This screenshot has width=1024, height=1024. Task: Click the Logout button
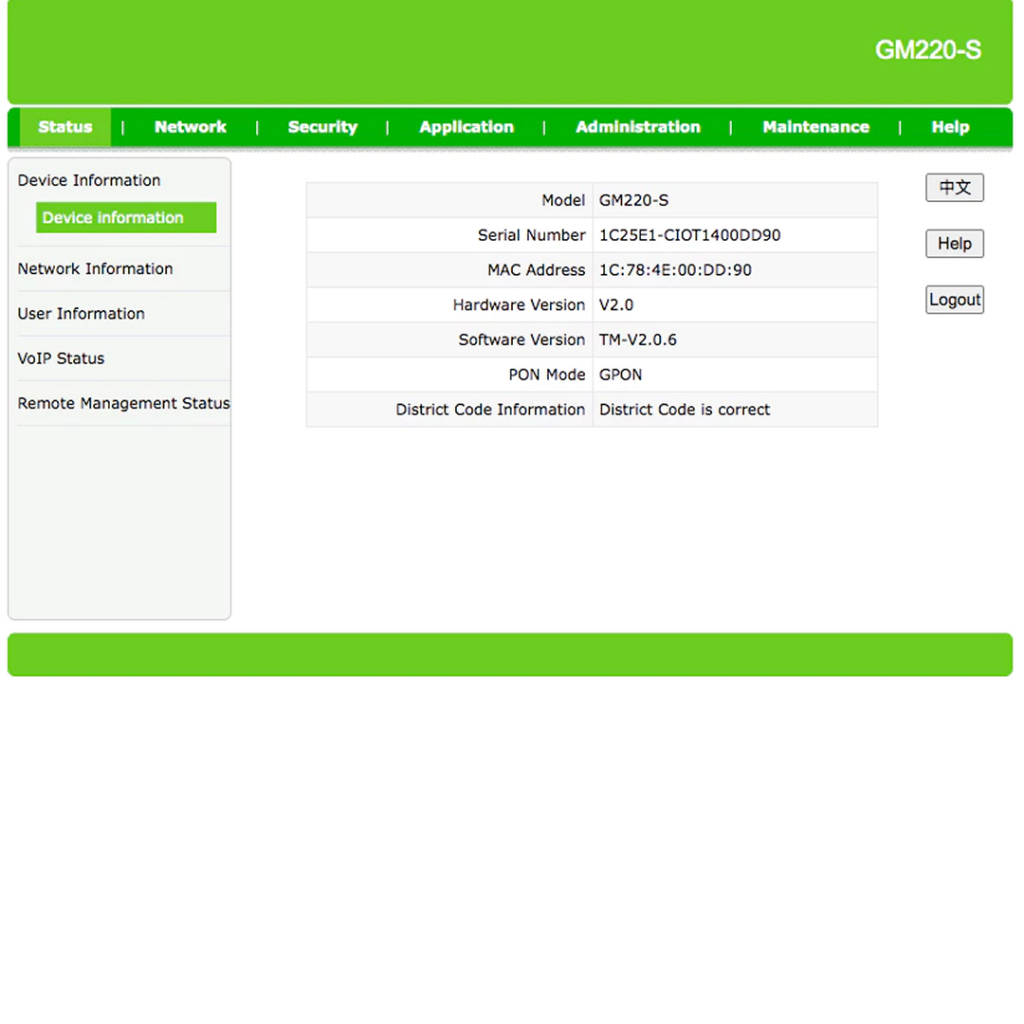point(954,300)
